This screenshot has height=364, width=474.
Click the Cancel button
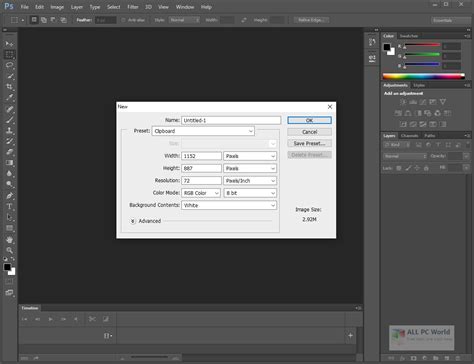[x=309, y=132]
